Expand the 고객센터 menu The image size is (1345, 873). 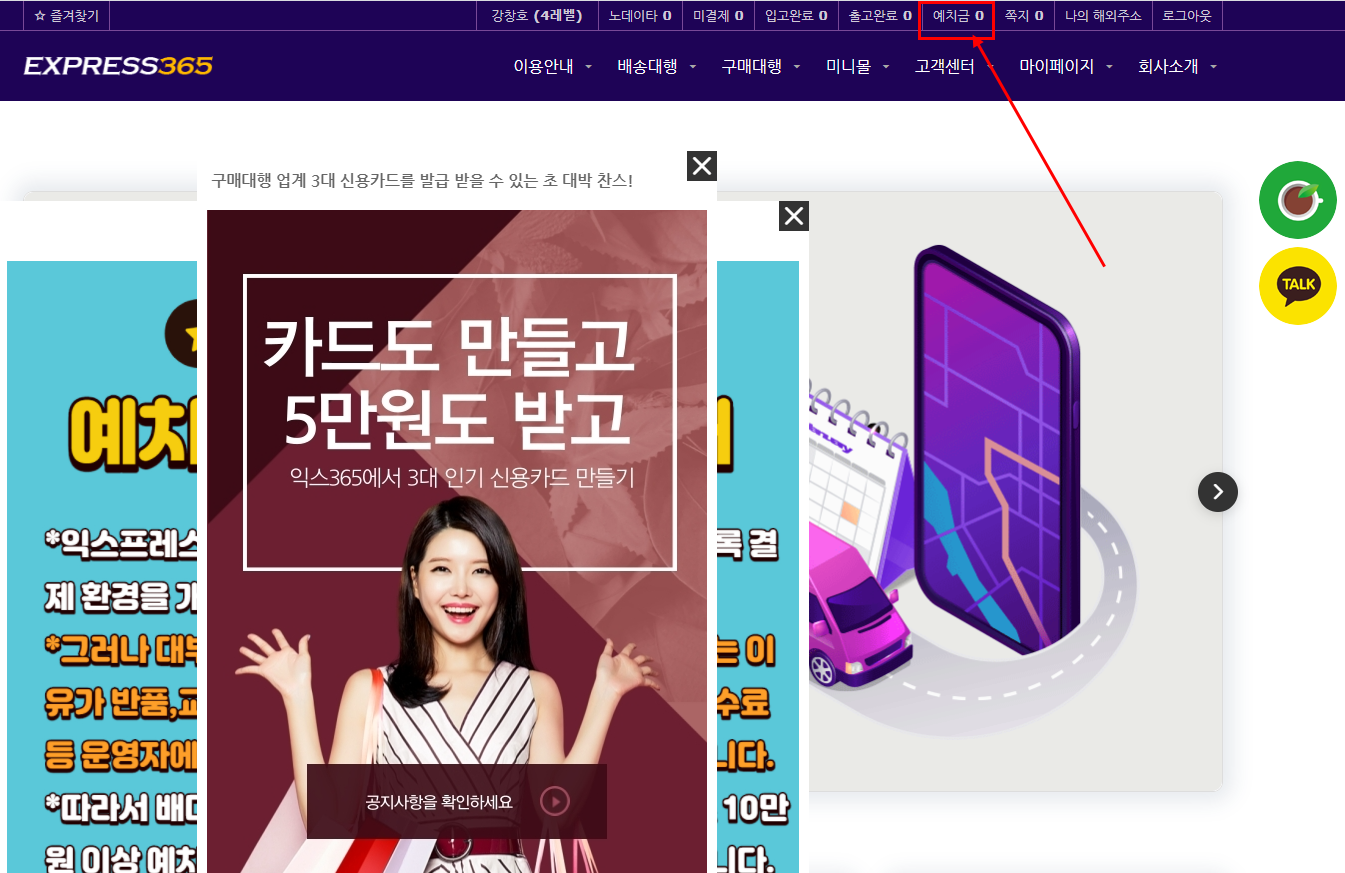point(954,67)
